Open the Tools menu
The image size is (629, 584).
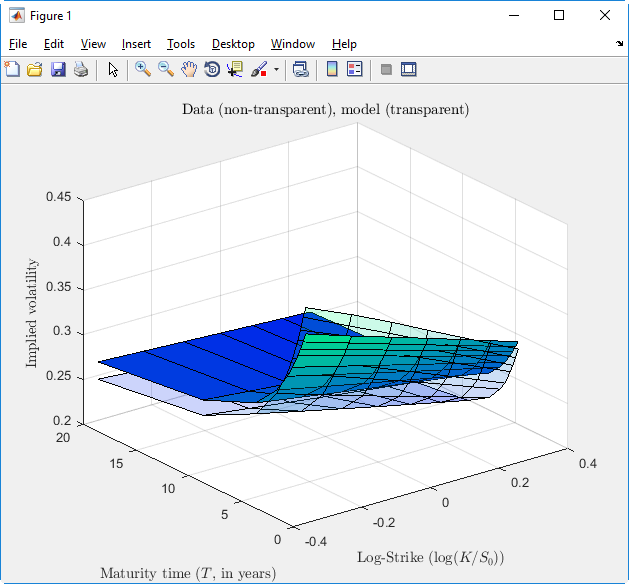pos(181,44)
